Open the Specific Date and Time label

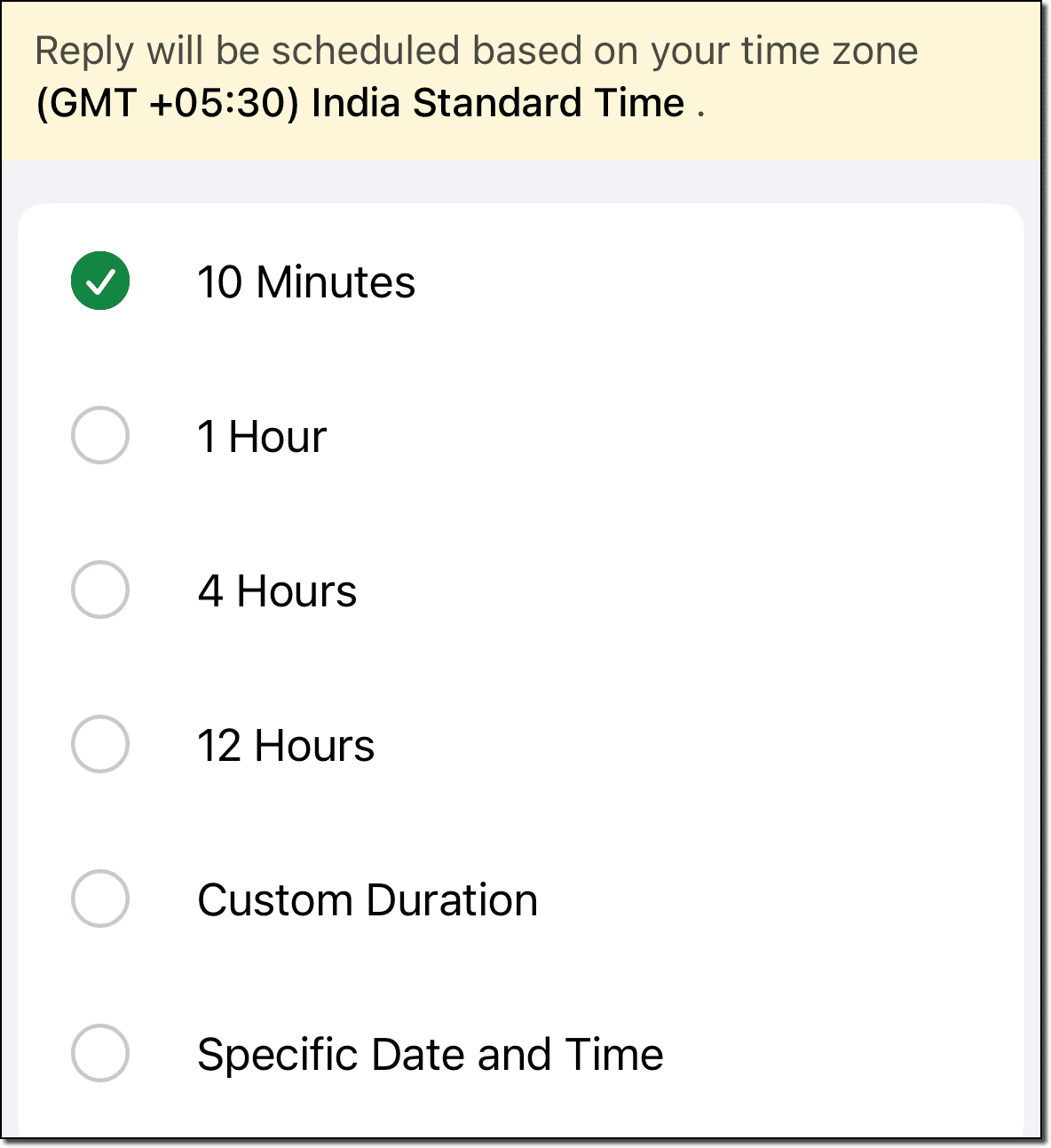[x=431, y=1055]
